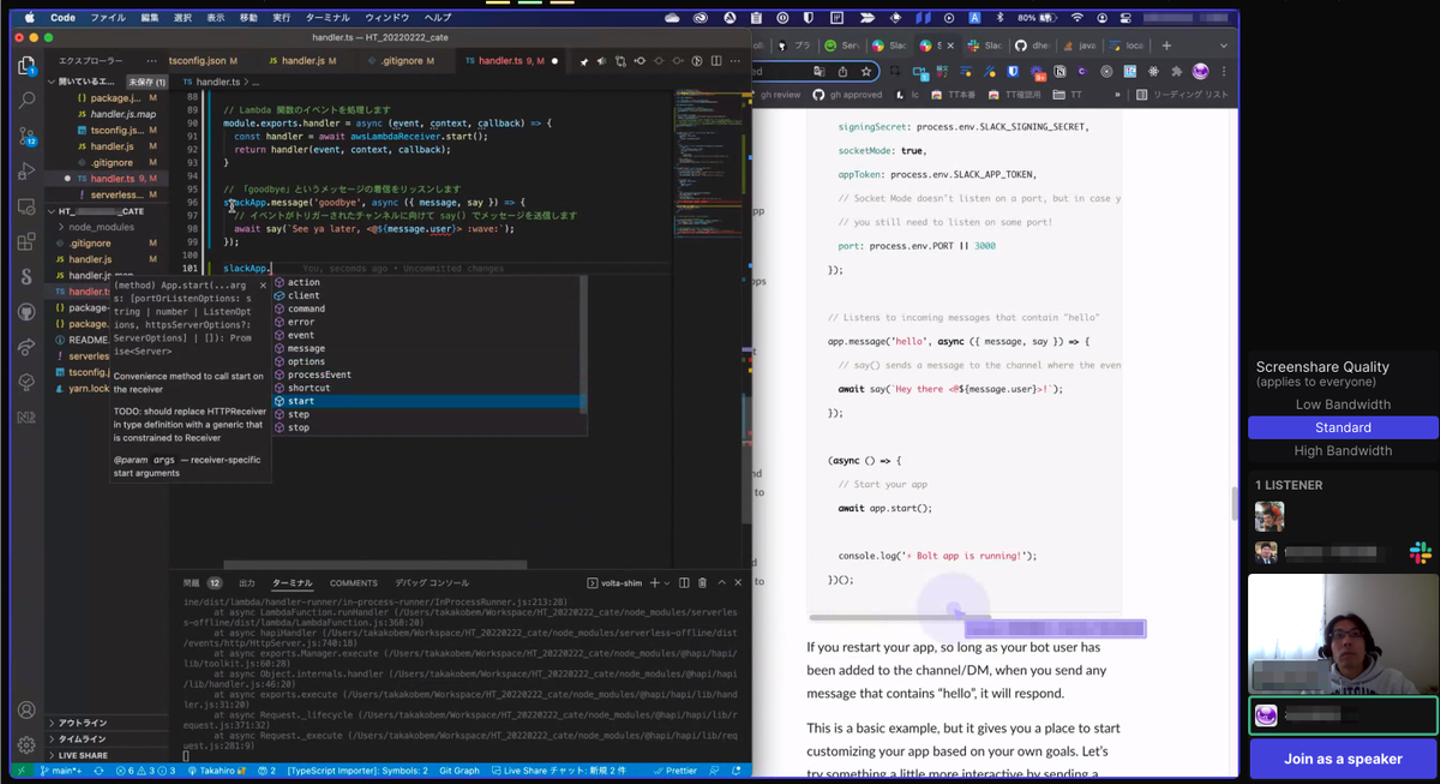Image resolution: width=1440 pixels, height=784 pixels.
Task: Open Source Control view with 12 badge
Action: (27, 137)
